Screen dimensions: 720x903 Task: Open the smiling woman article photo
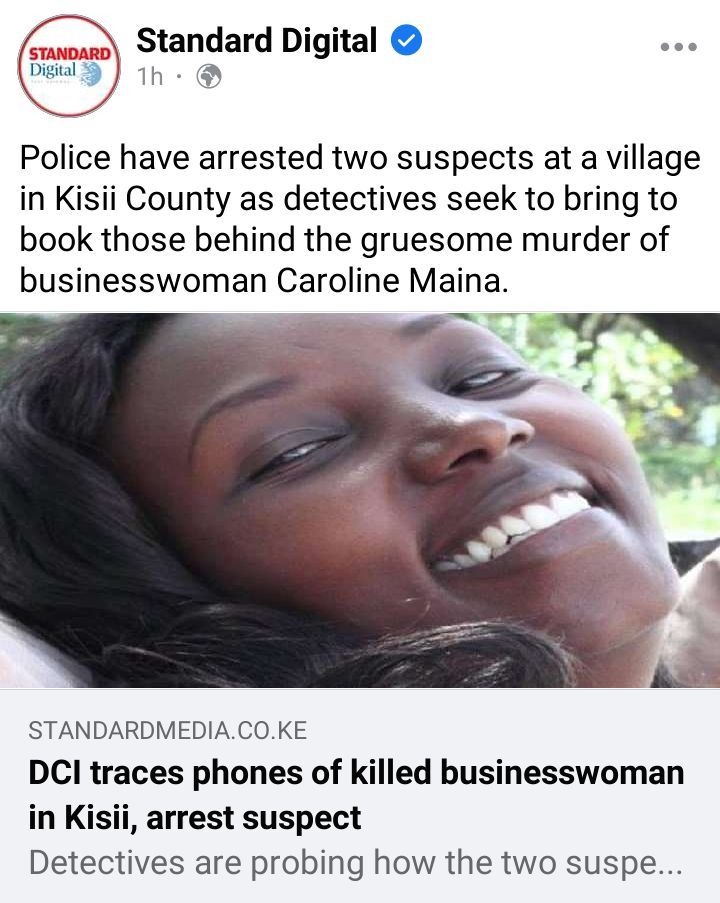[360, 500]
